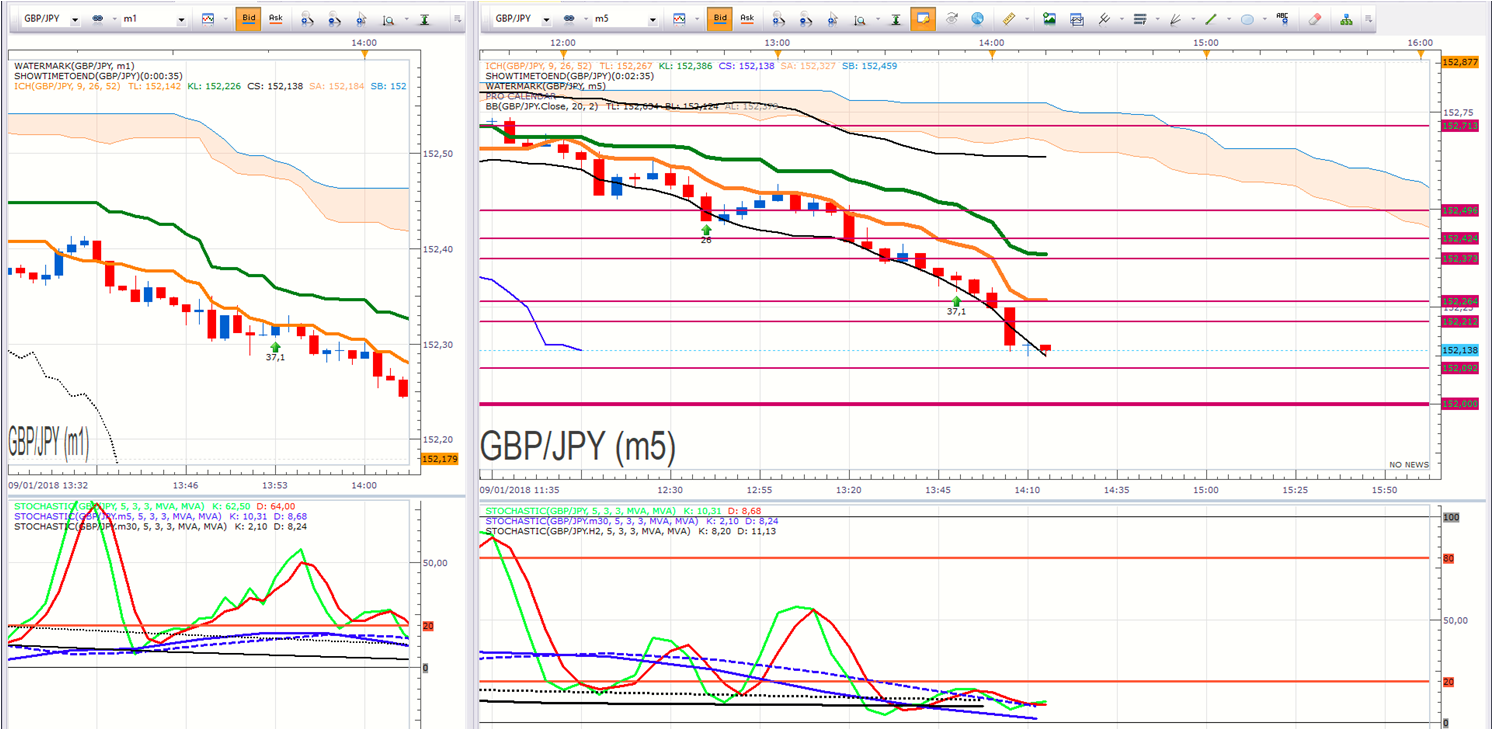Toggle Ask price mode in the m5 chart
The height and width of the screenshot is (730, 1493).
click(x=747, y=19)
